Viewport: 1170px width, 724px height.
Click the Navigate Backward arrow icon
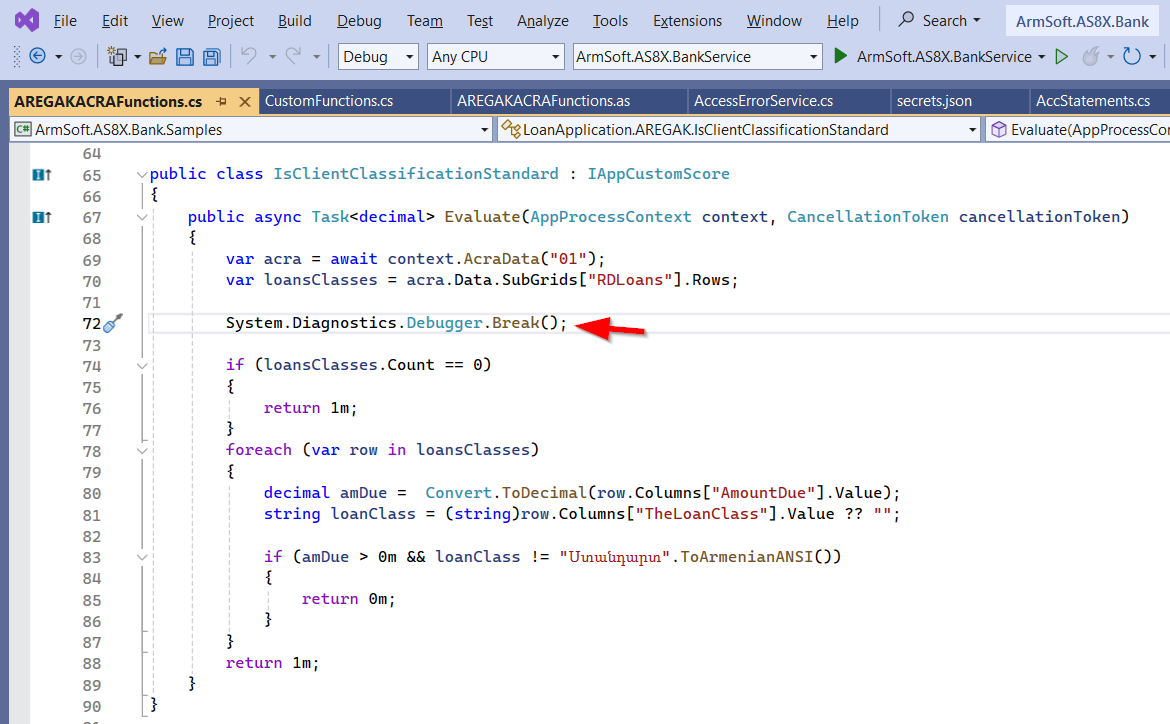pyautogui.click(x=37, y=57)
